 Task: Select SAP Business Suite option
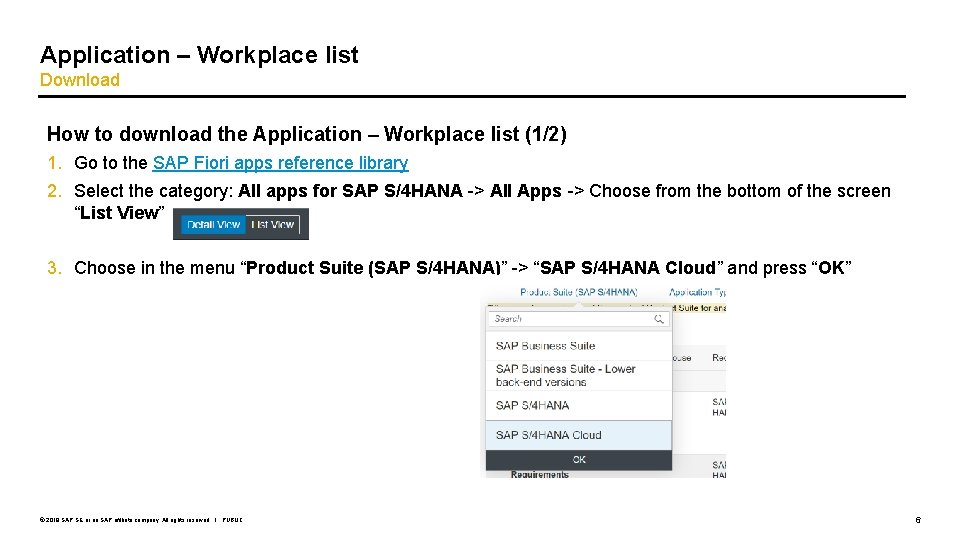tap(579, 346)
